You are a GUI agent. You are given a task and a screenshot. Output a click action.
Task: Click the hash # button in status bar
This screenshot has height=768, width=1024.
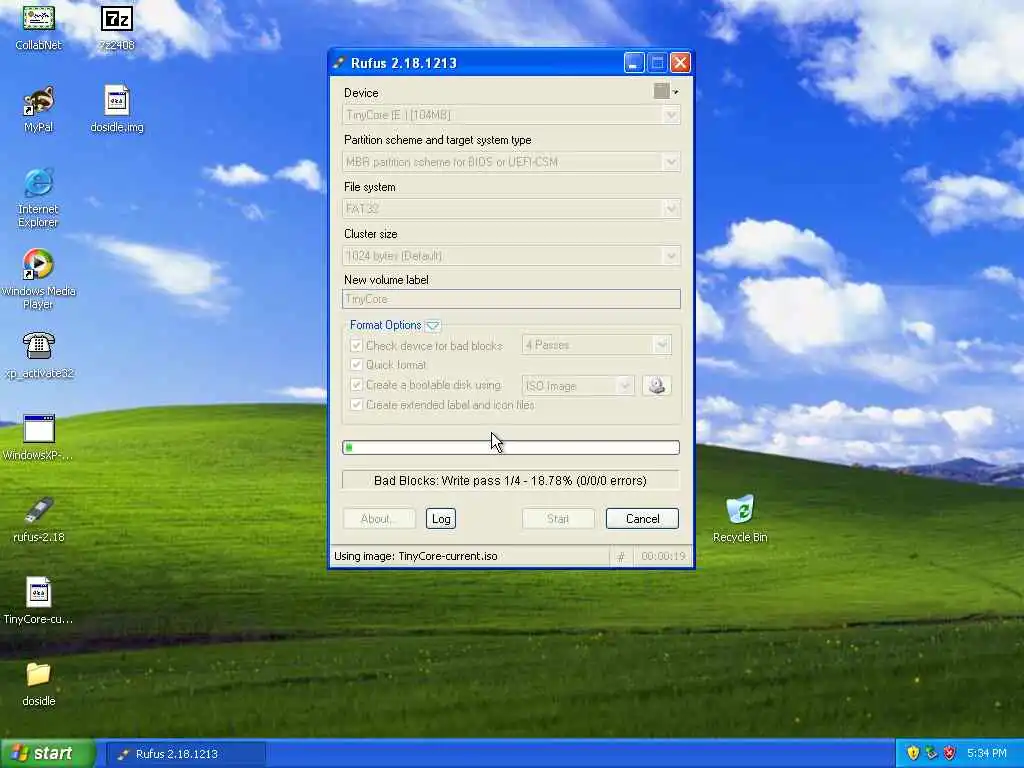[x=620, y=556]
